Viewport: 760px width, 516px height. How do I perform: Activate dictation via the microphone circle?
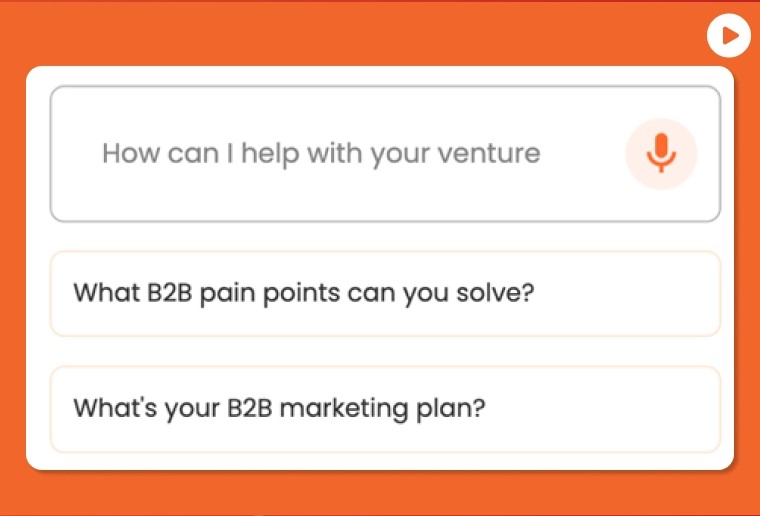click(x=661, y=153)
